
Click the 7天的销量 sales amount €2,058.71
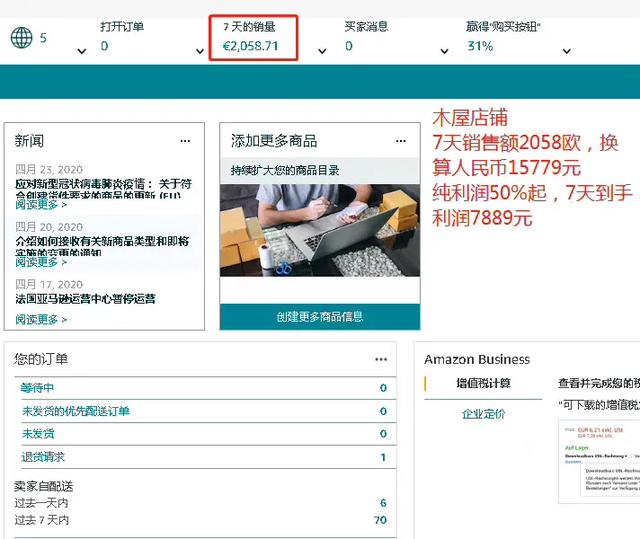[250, 46]
